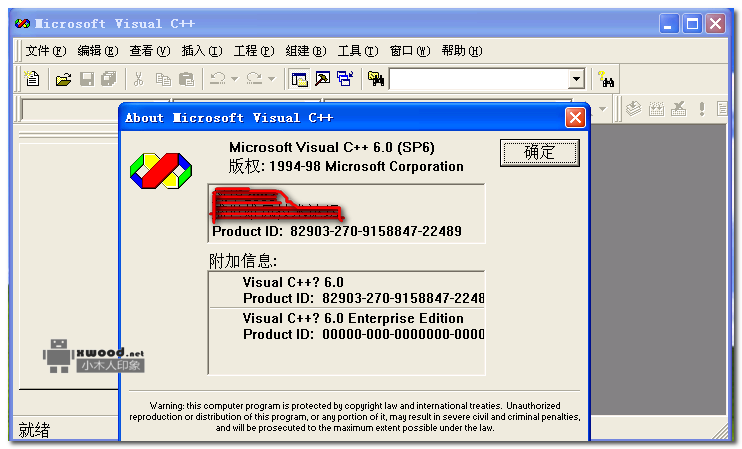Viewport: 742px width, 449px height.
Task: Click the Find in Files icon
Action: [x=376, y=79]
